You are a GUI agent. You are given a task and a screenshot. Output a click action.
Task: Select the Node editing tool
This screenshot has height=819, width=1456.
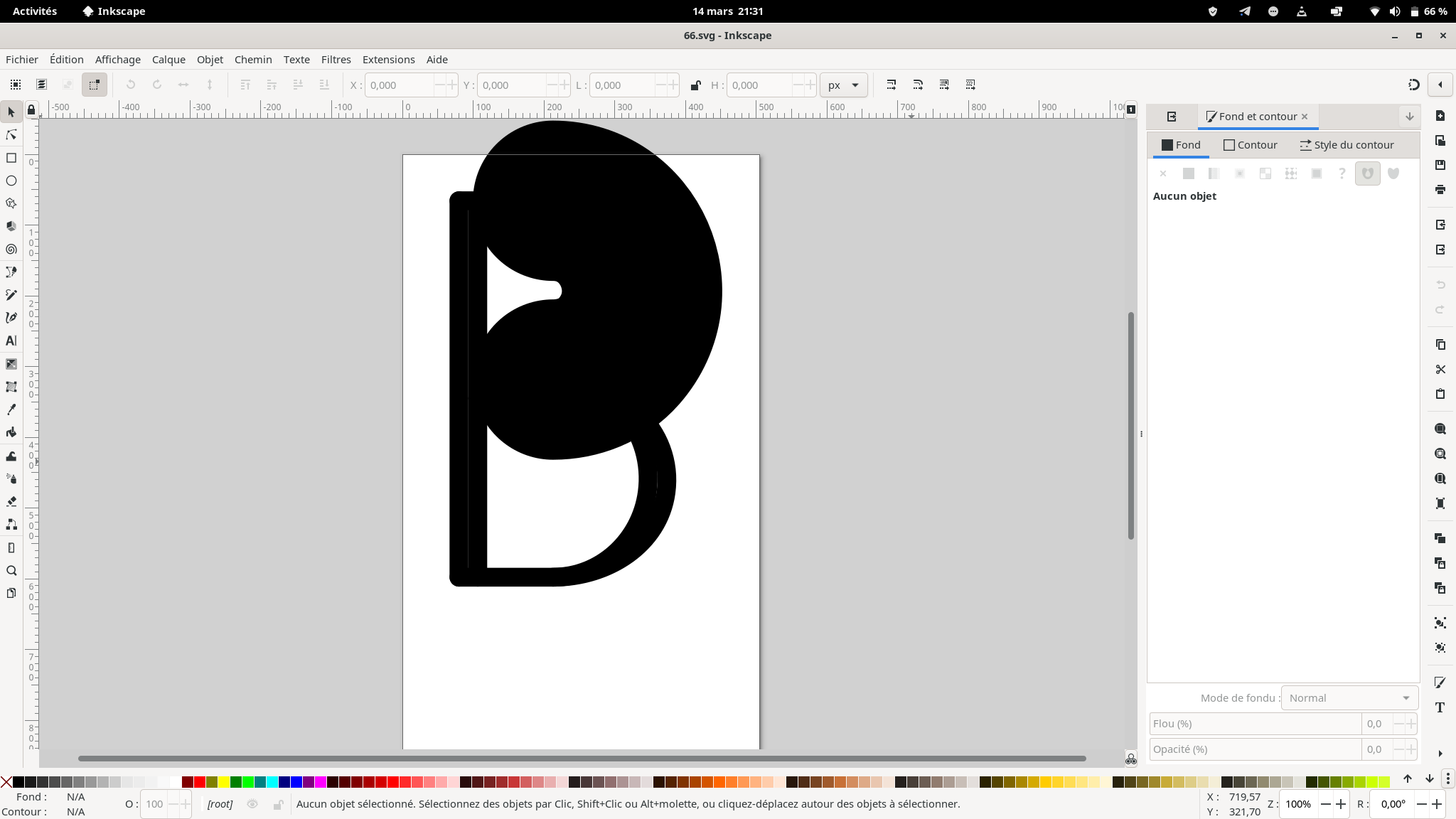(11, 135)
